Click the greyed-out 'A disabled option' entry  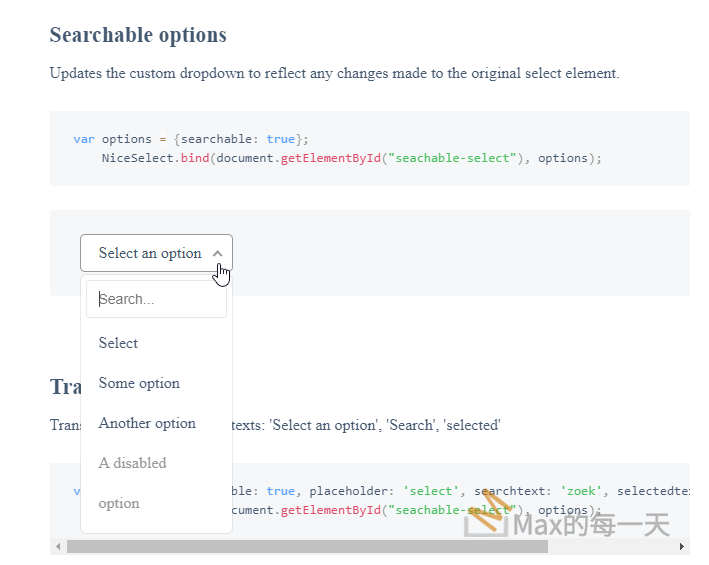pyautogui.click(x=132, y=482)
